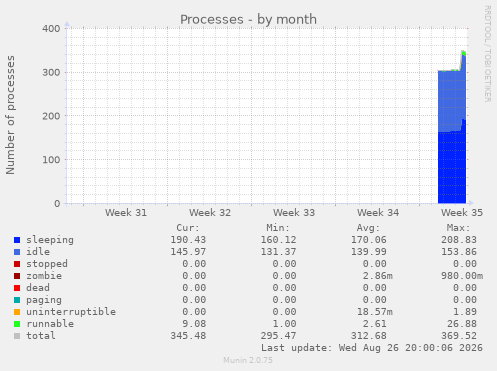This screenshot has height=371, width=497.
Task: Click total max value 369.52
Action: [x=459, y=336]
